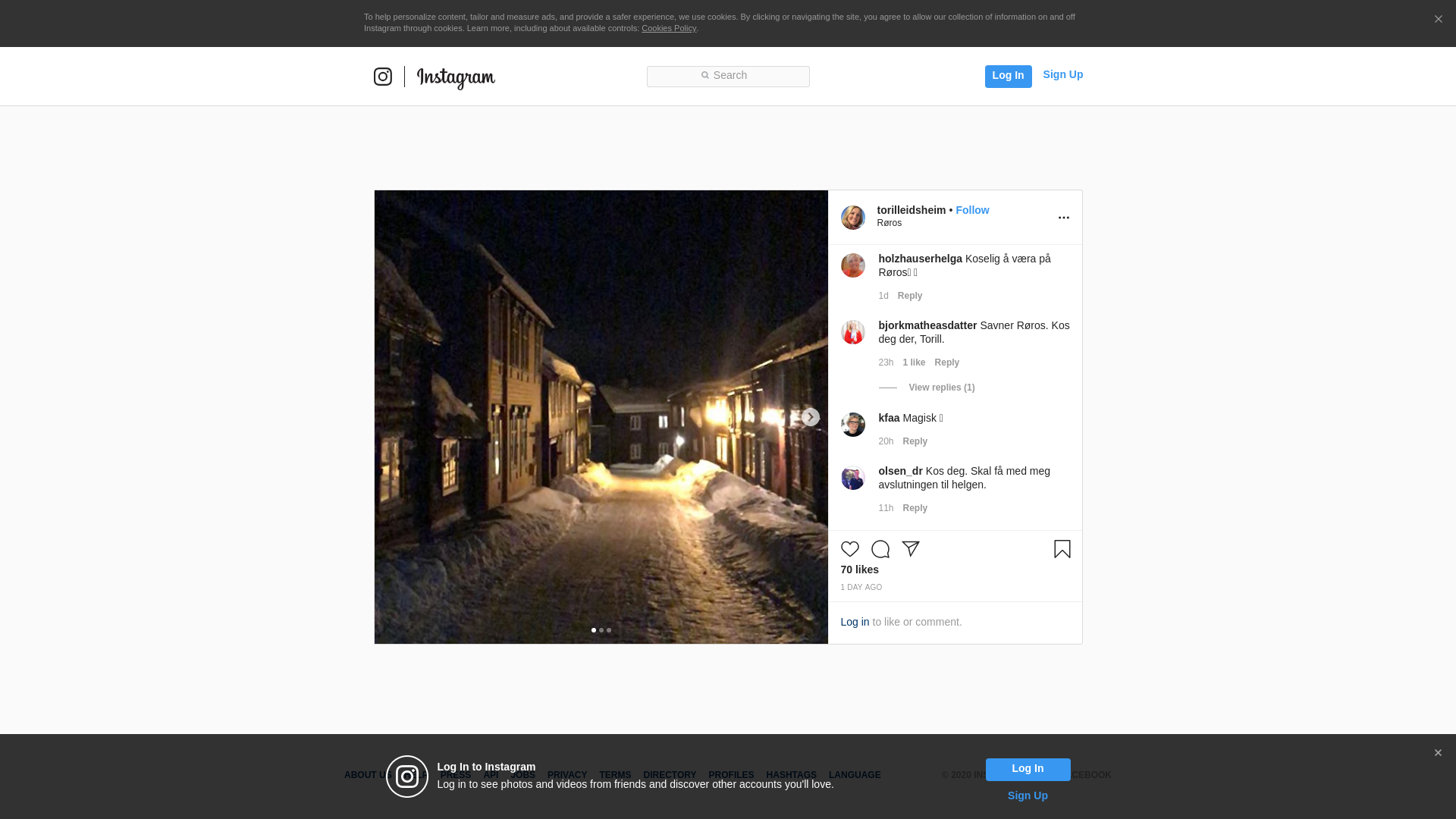Image resolution: width=1456 pixels, height=819 pixels.
Task: Open kfaa's avatar
Action: click(853, 425)
